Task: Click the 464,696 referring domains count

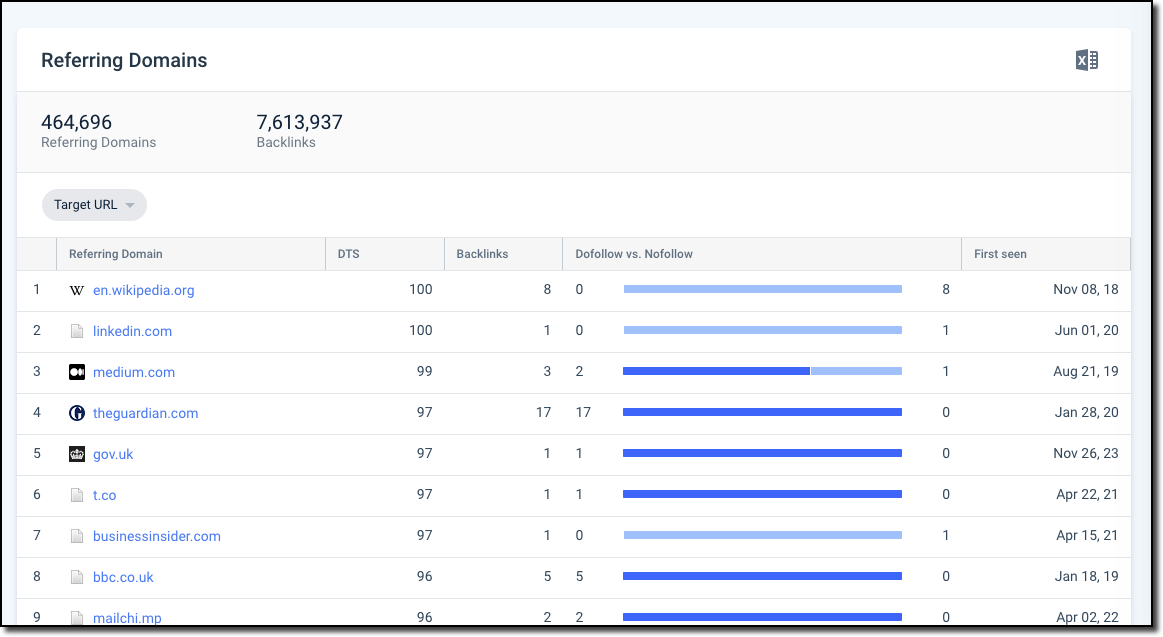Action: point(76,122)
